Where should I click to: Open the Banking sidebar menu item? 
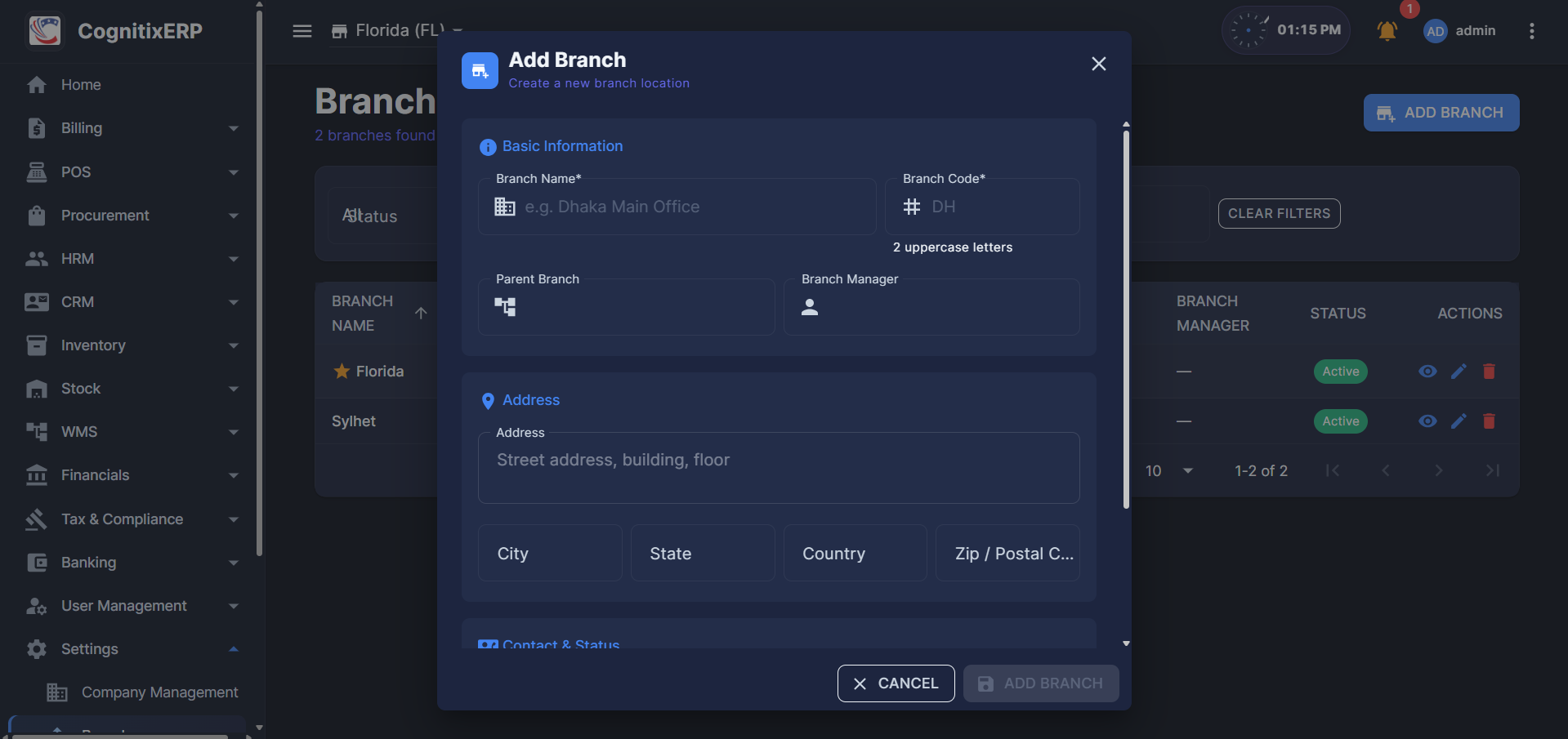(131, 563)
